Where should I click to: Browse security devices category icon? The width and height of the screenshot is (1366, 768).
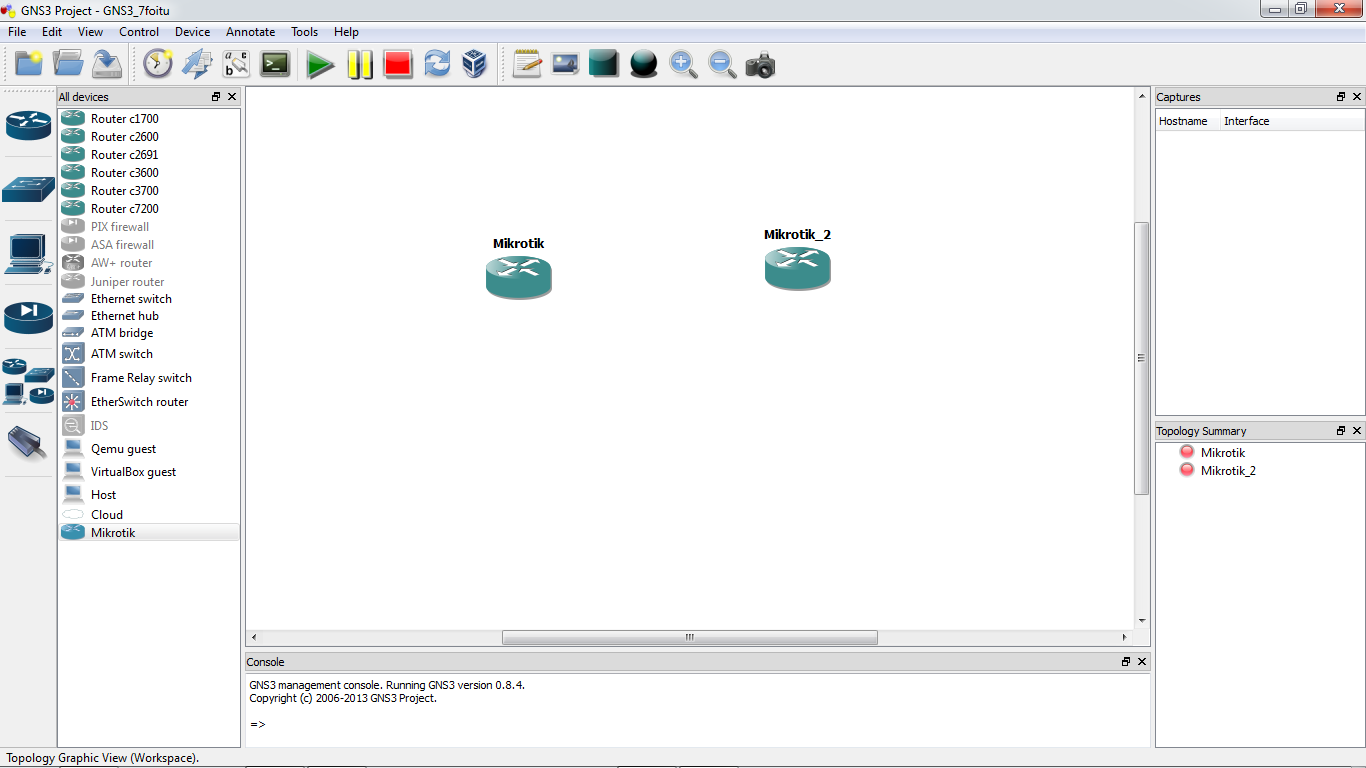click(28, 317)
